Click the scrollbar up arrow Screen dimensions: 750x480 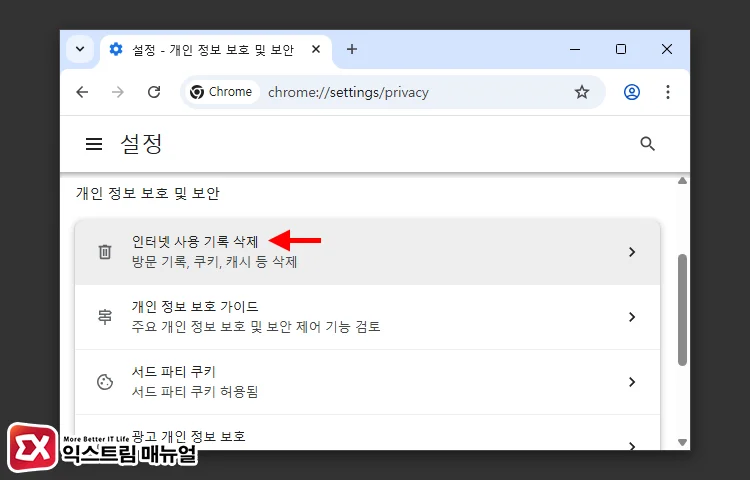click(683, 181)
